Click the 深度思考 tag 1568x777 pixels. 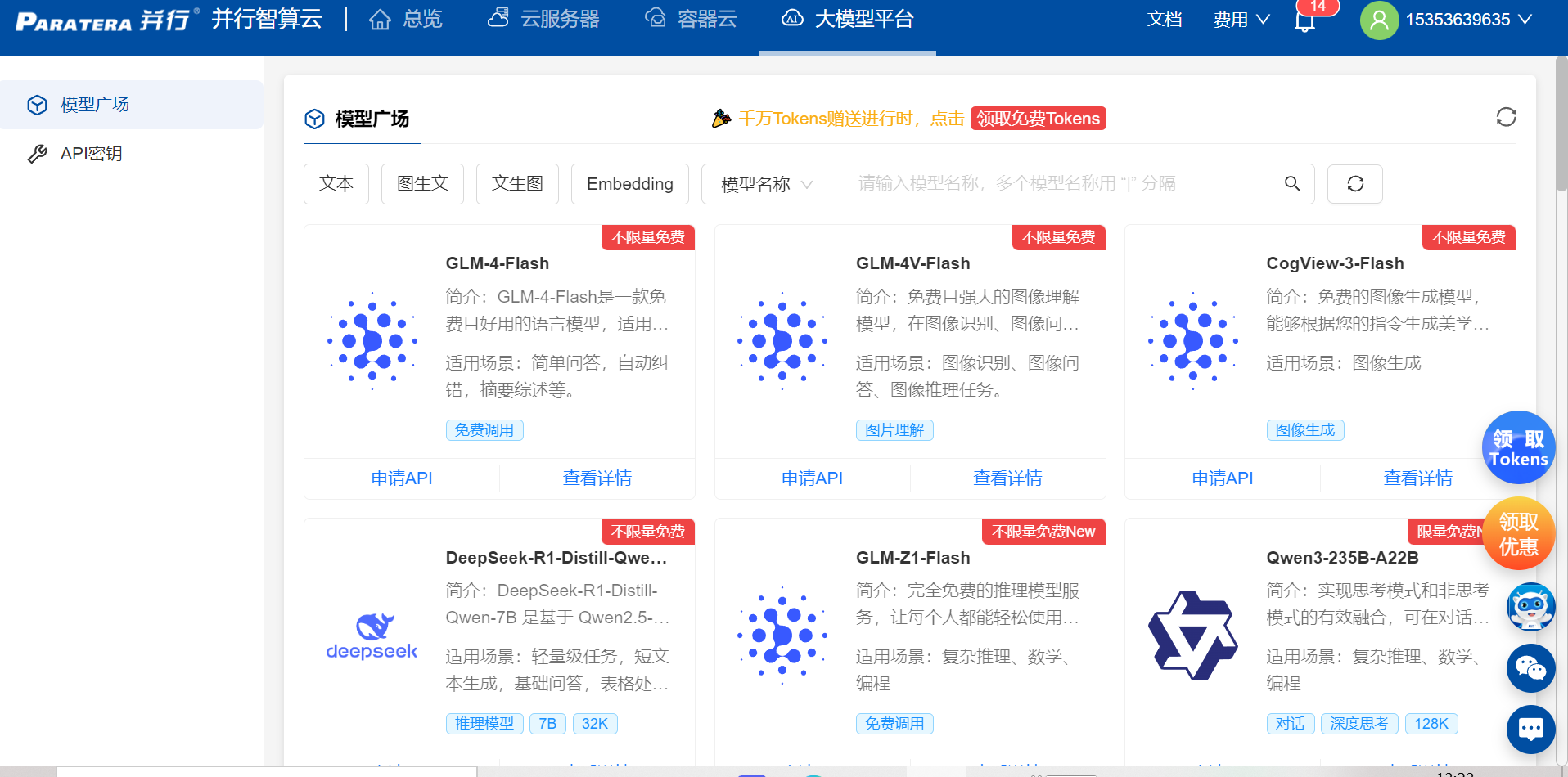pos(1359,724)
